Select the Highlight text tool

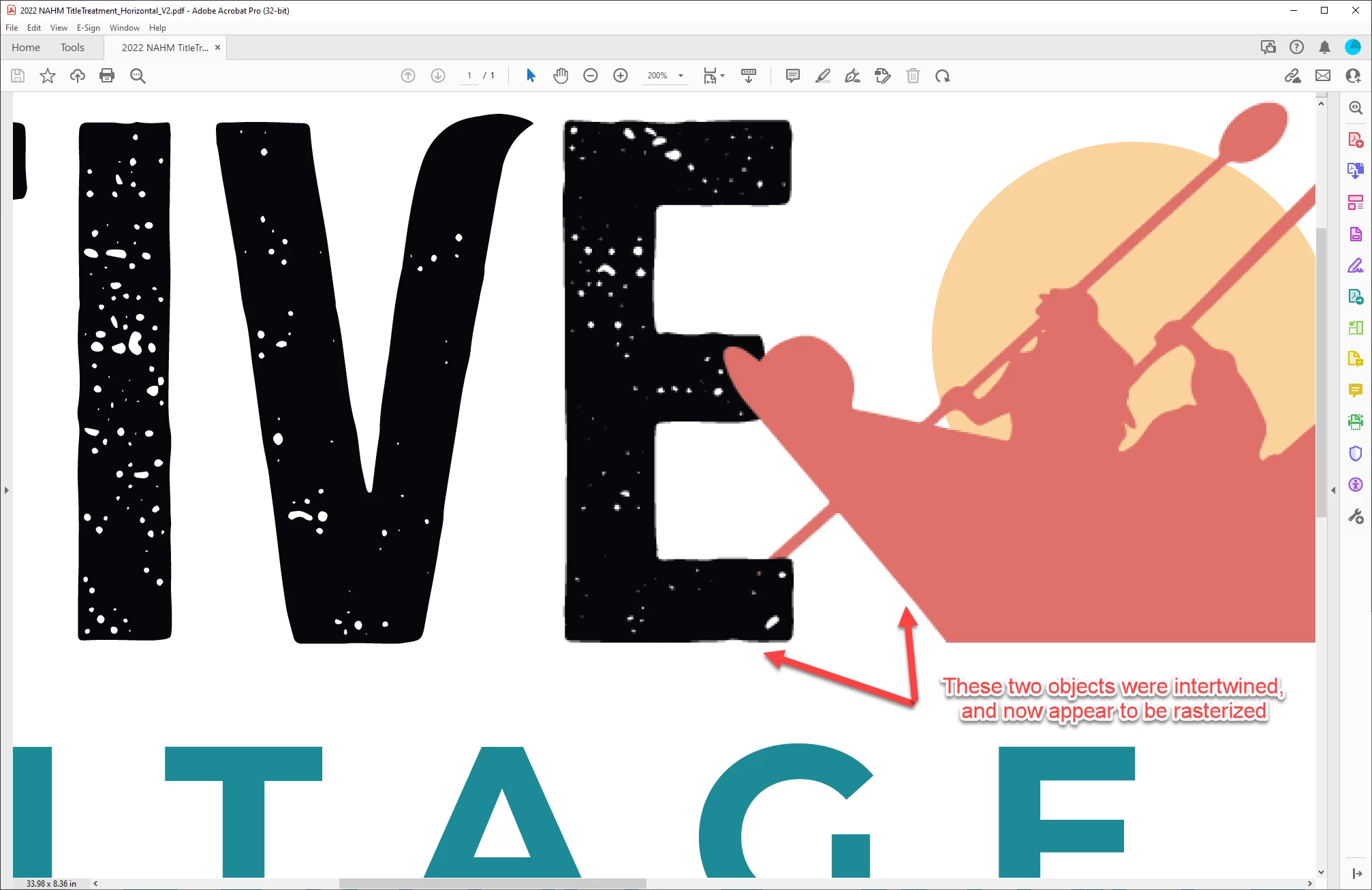coord(822,76)
